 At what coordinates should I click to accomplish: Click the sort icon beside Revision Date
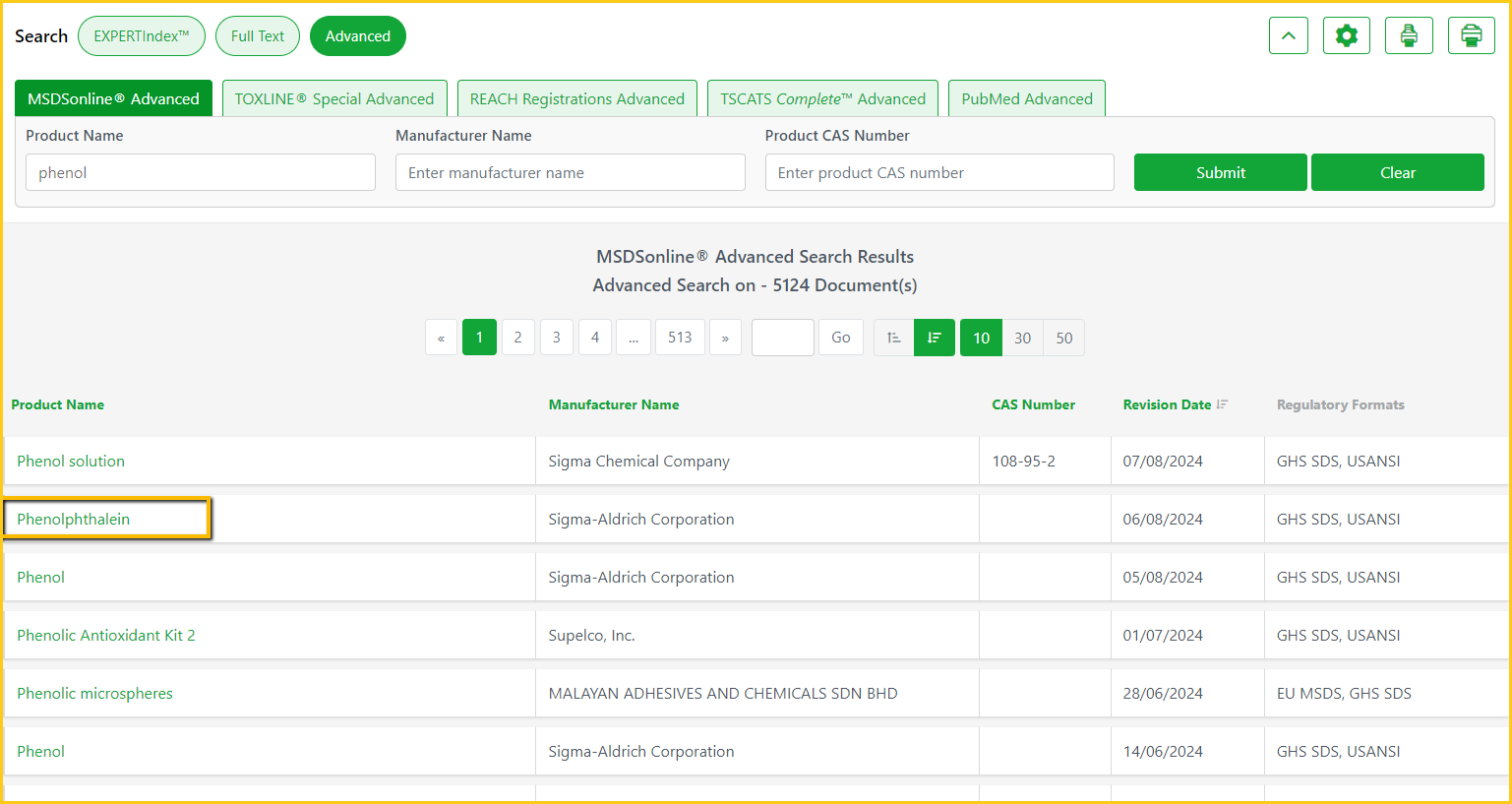pos(1223,404)
